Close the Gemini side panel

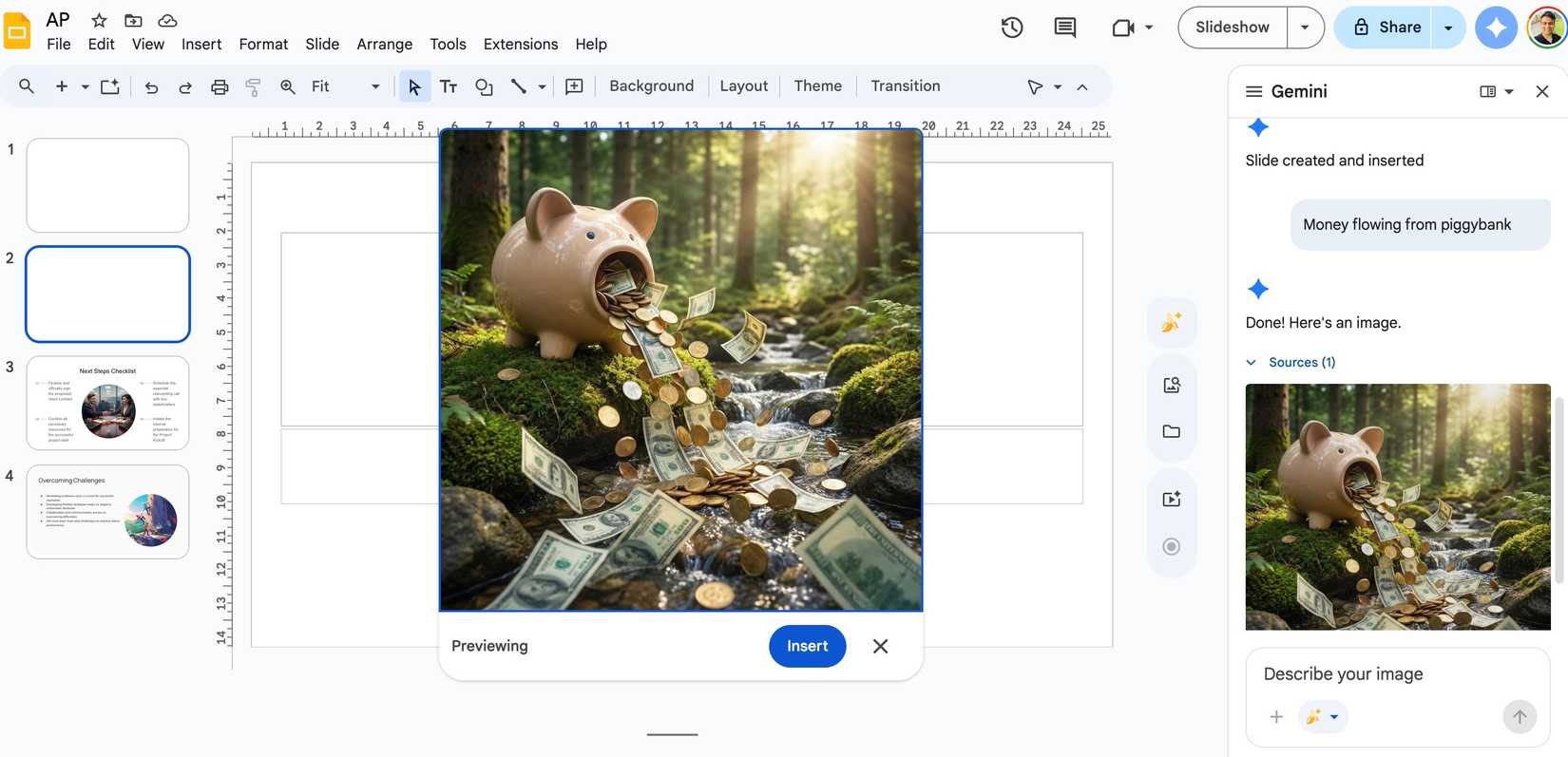1542,91
